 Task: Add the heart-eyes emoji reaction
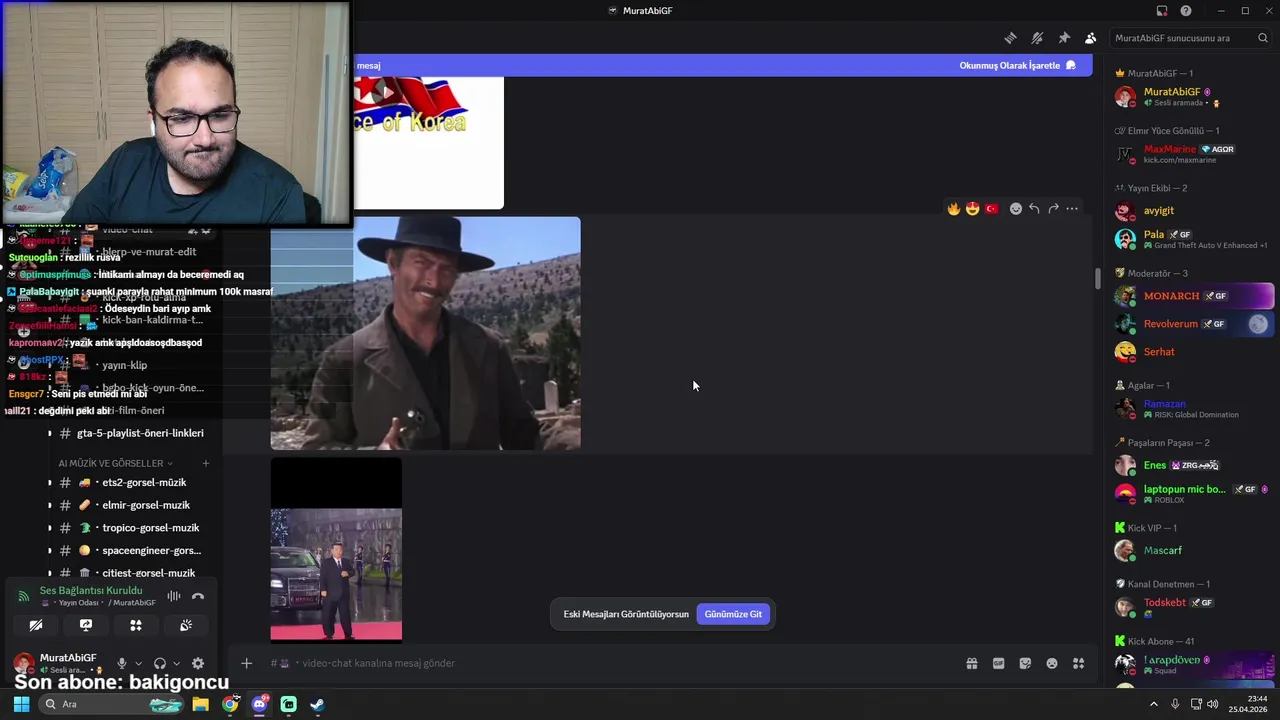pos(973,209)
